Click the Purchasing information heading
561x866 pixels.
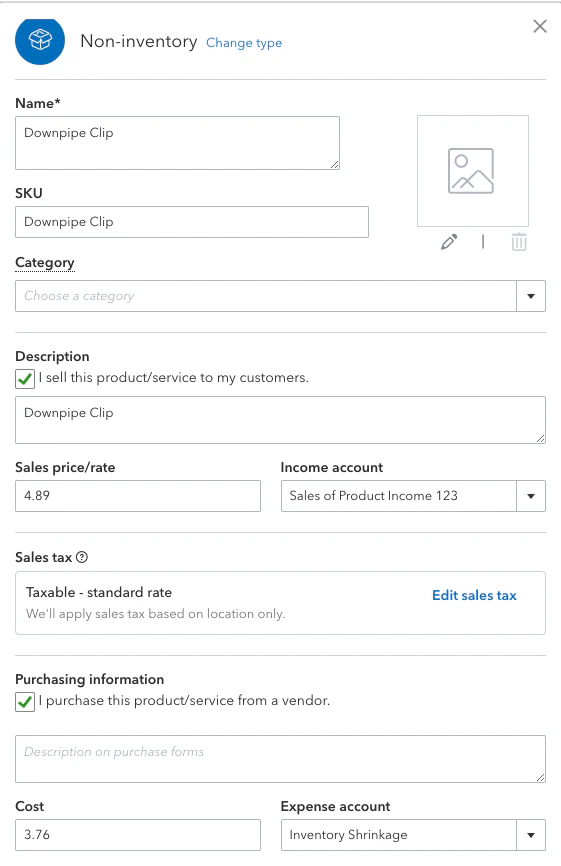[x=89, y=679]
